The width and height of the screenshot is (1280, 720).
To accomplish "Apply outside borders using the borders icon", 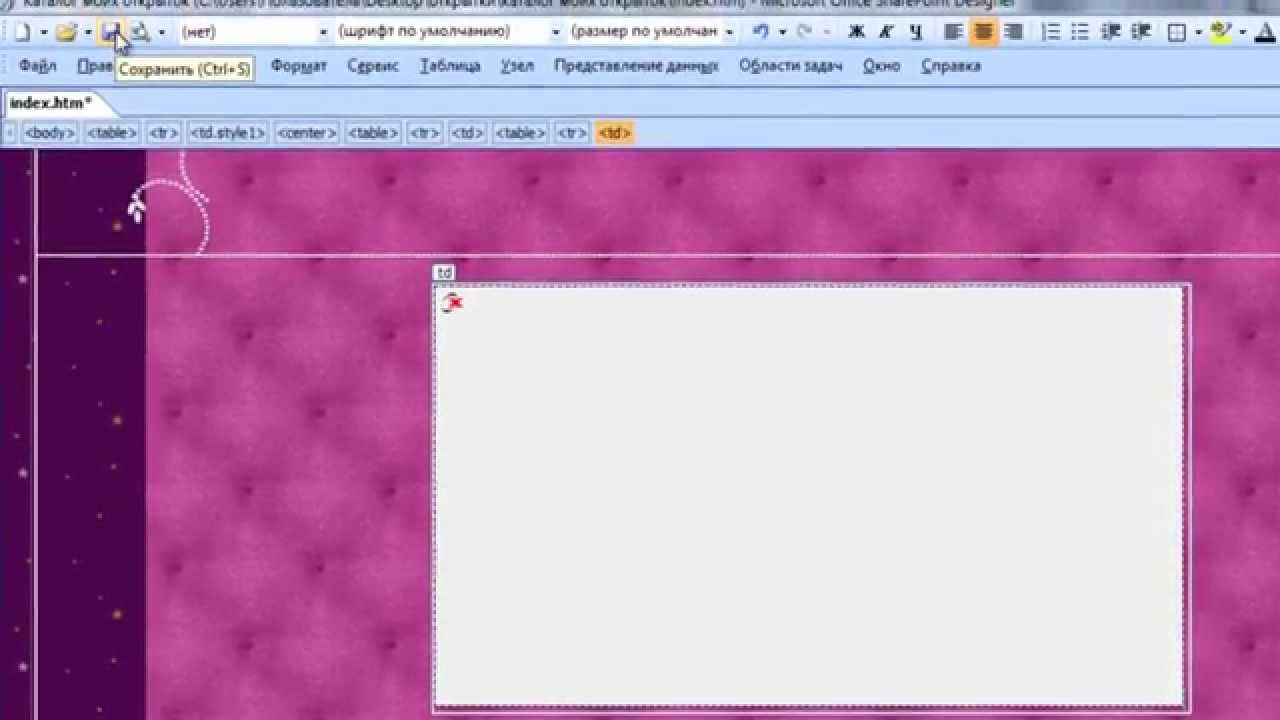I will click(x=1177, y=32).
